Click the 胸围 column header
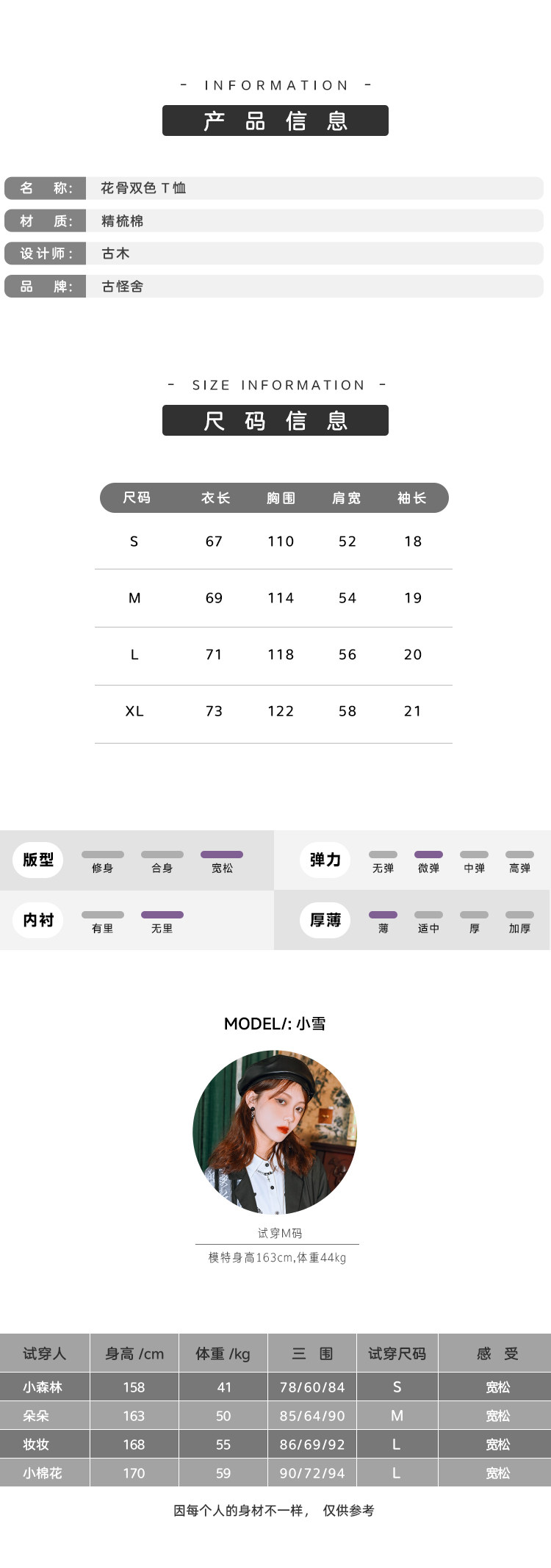551x1568 pixels. 281,497
